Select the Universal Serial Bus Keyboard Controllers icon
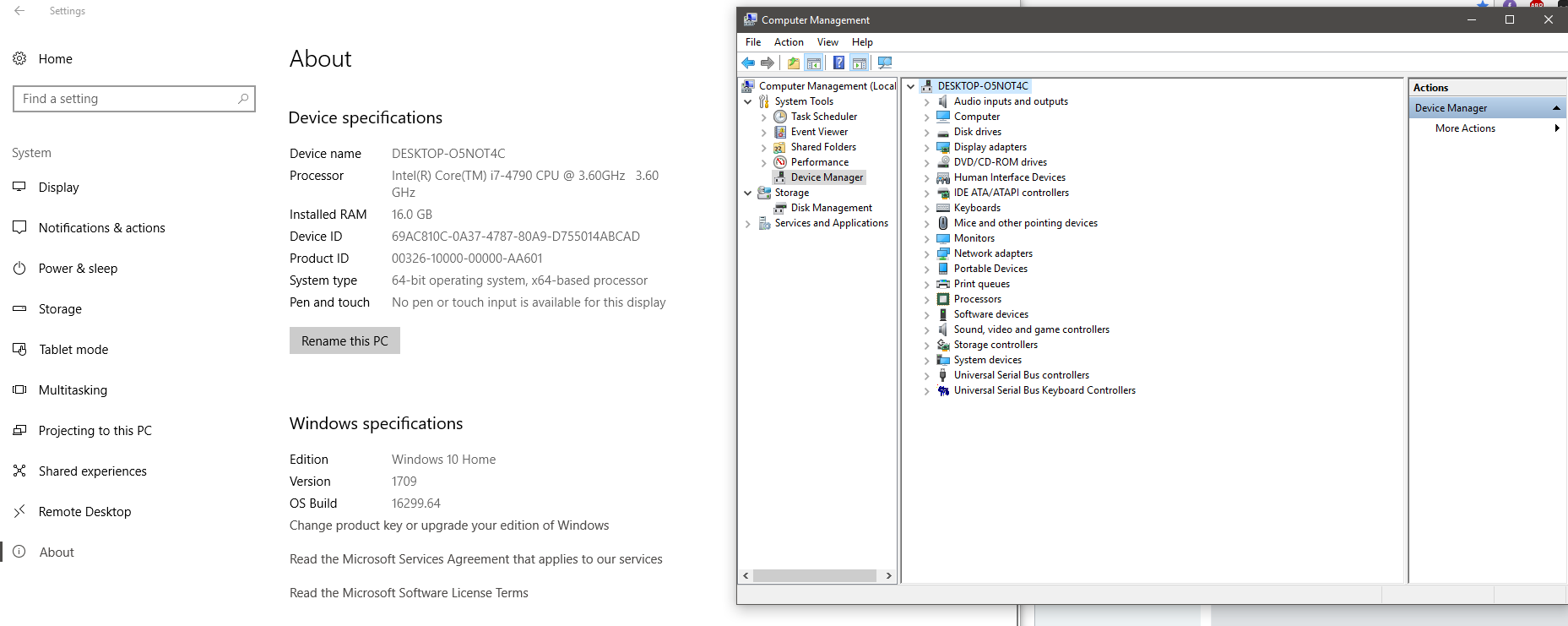 pyautogui.click(x=943, y=390)
